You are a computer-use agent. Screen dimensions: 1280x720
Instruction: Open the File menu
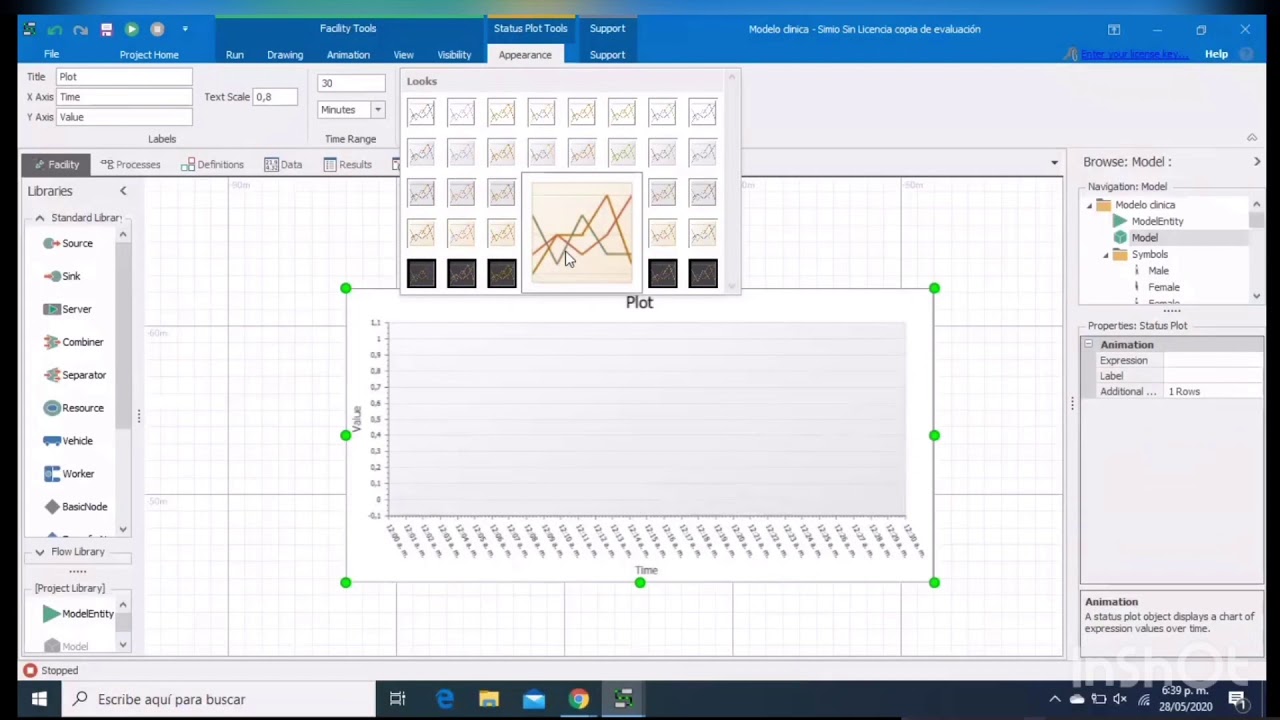click(x=51, y=54)
